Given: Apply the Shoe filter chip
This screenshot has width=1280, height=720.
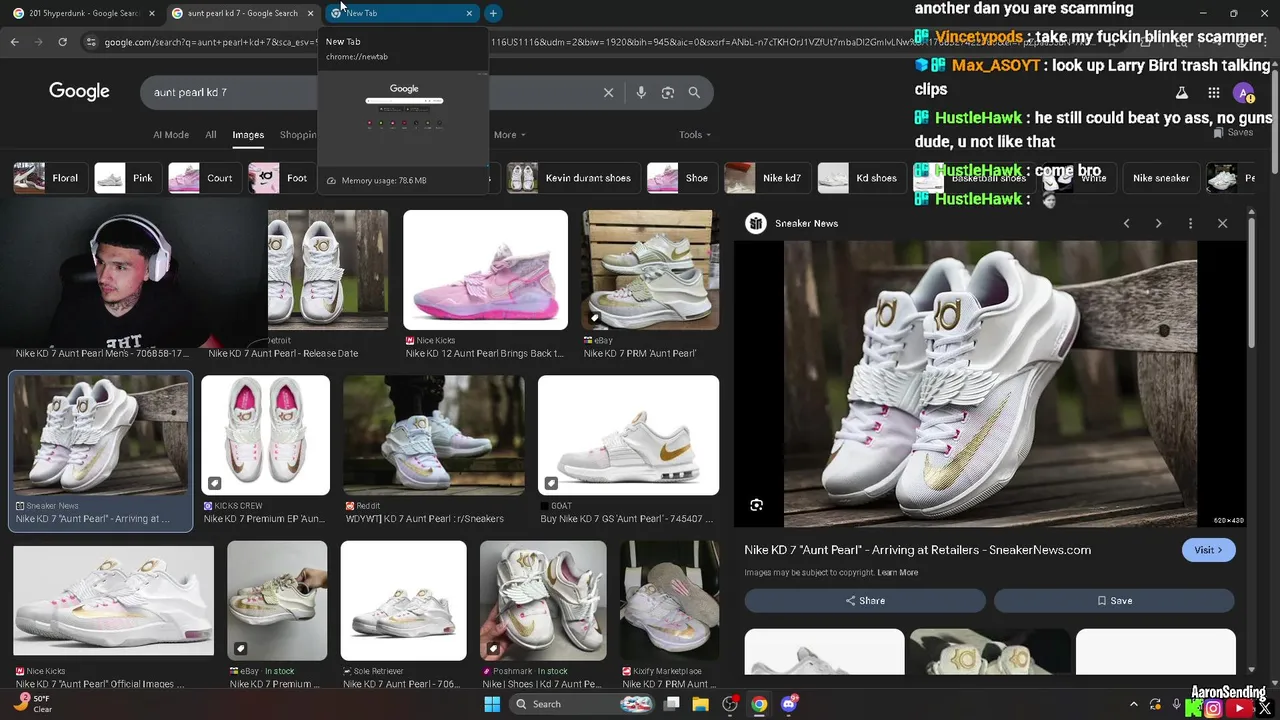Looking at the screenshot, I should click(680, 178).
